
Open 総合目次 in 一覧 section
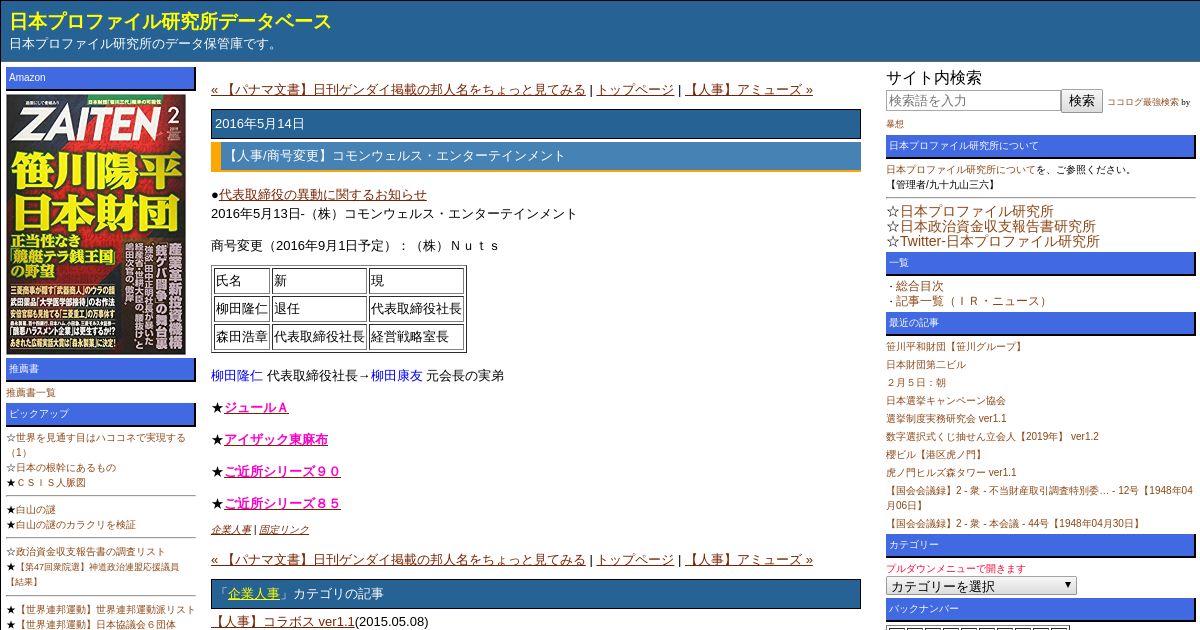coord(919,285)
